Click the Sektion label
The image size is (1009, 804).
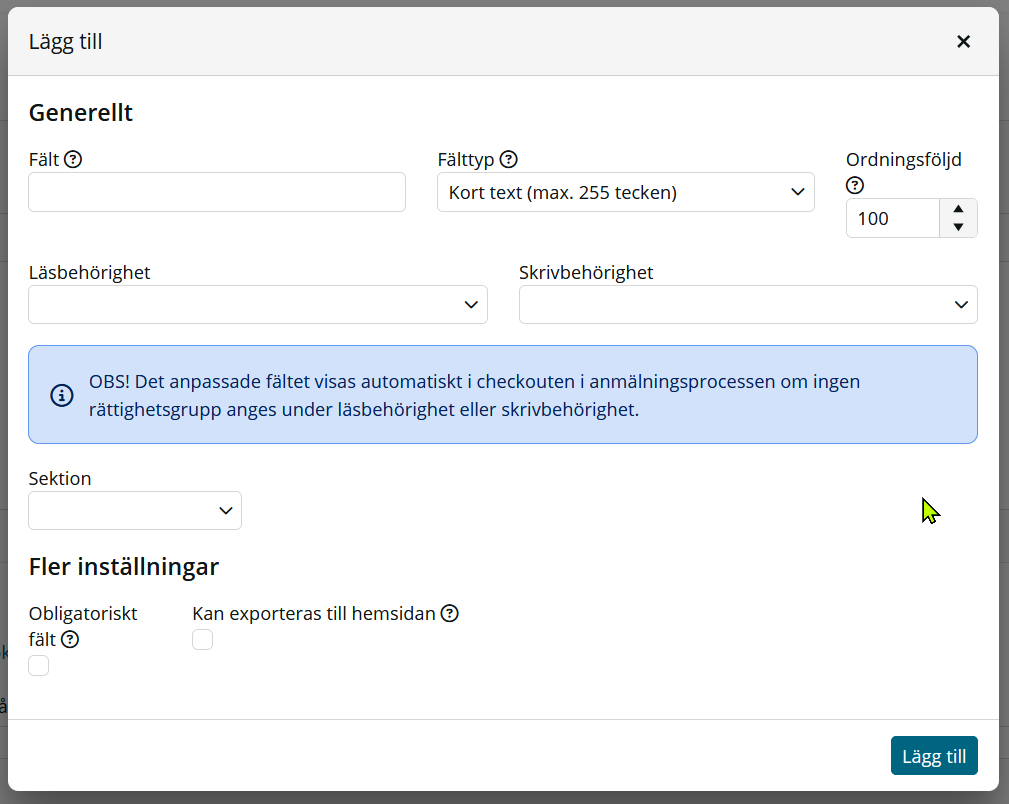click(60, 478)
